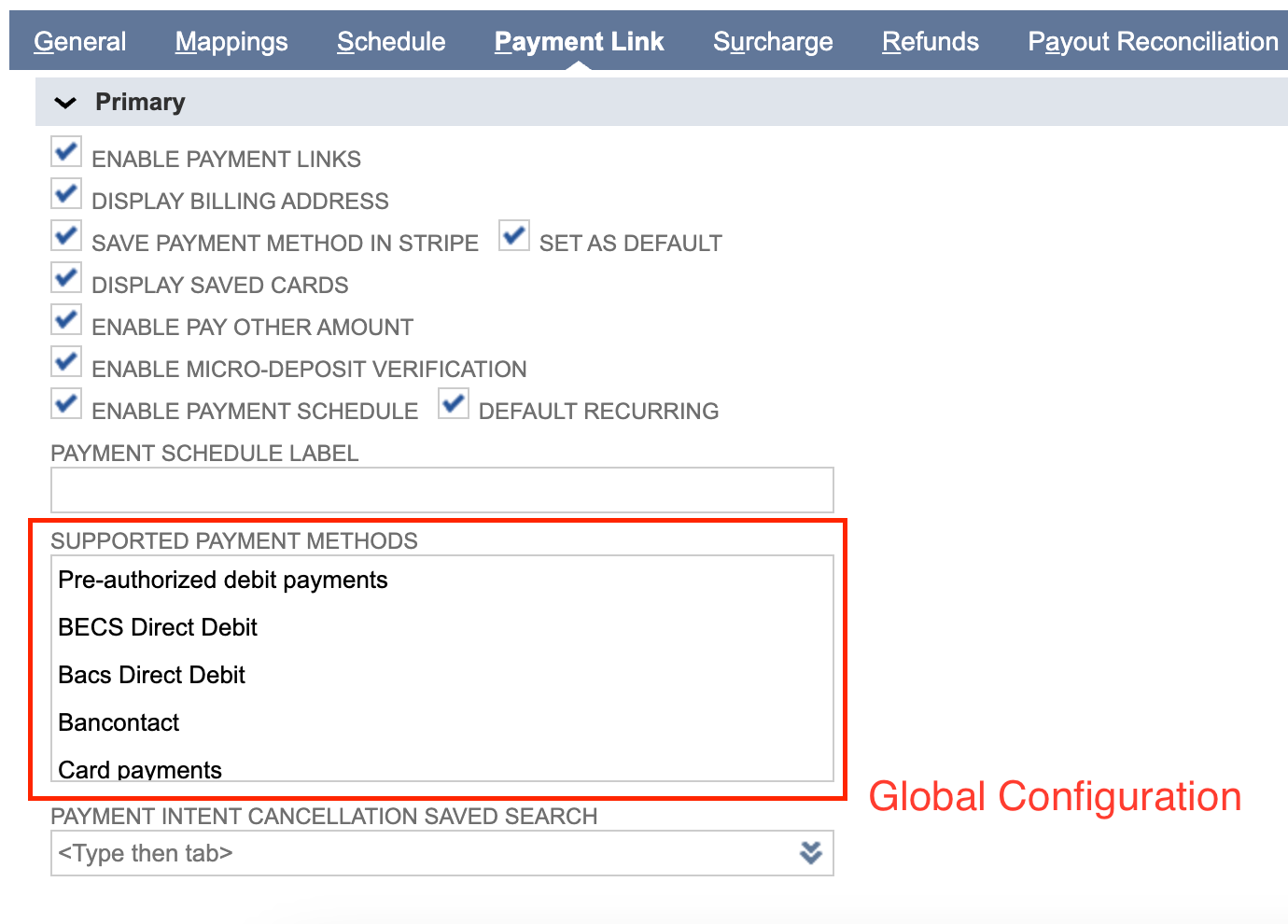Click the Payment Schedule Label input field
1288x924 pixels.
(441, 489)
